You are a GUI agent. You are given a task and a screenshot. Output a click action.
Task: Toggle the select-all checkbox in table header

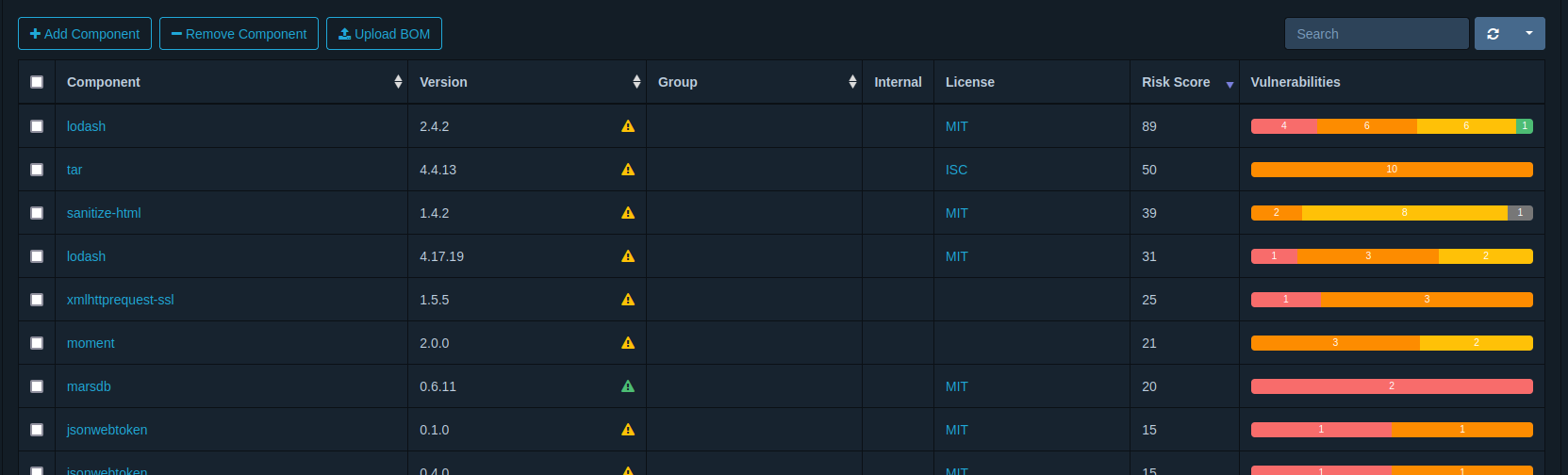(37, 82)
